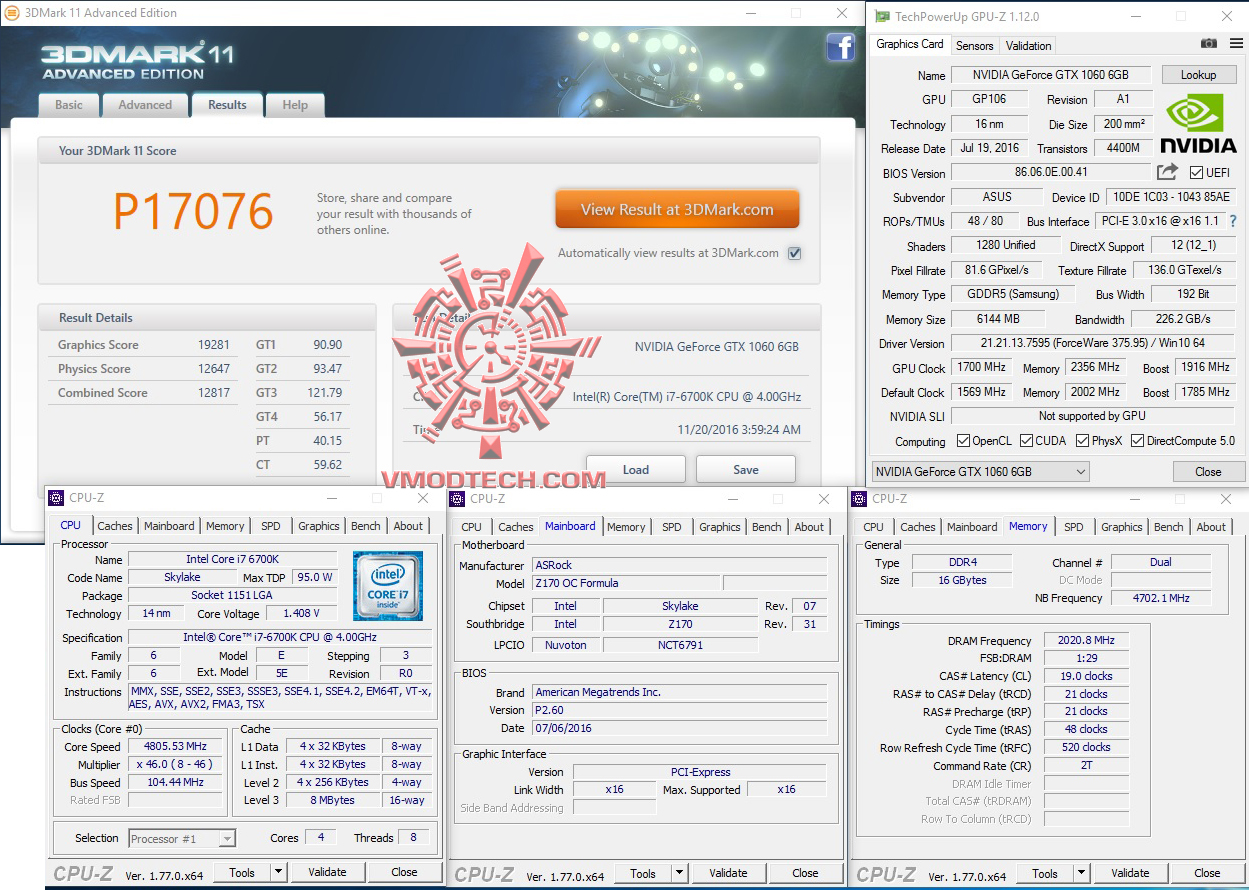The image size is (1249, 890).
Task: Click the CPU-Z icon in the title bar
Action: tap(57, 498)
